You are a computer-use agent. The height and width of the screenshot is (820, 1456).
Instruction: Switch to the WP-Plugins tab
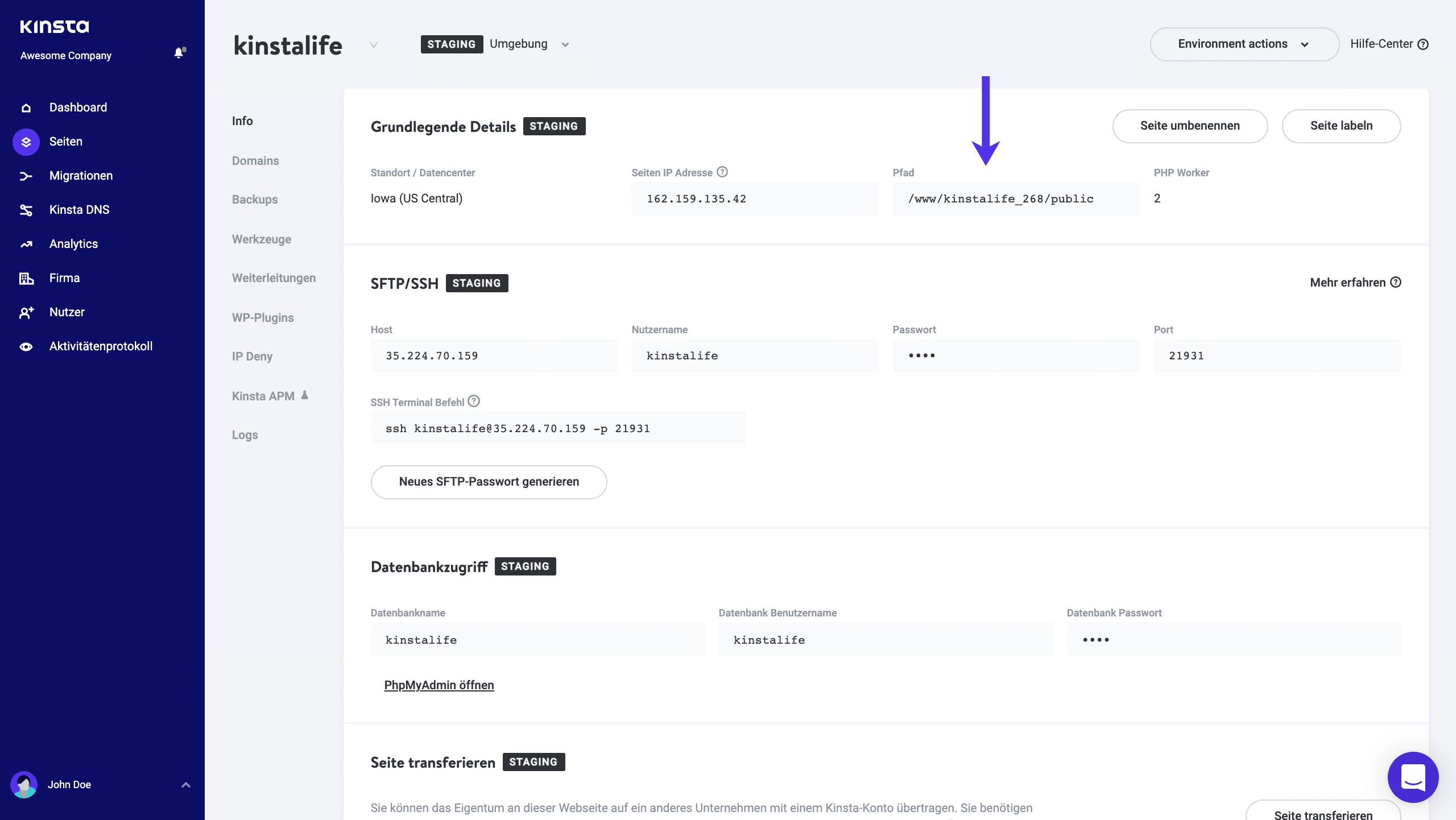(x=262, y=317)
